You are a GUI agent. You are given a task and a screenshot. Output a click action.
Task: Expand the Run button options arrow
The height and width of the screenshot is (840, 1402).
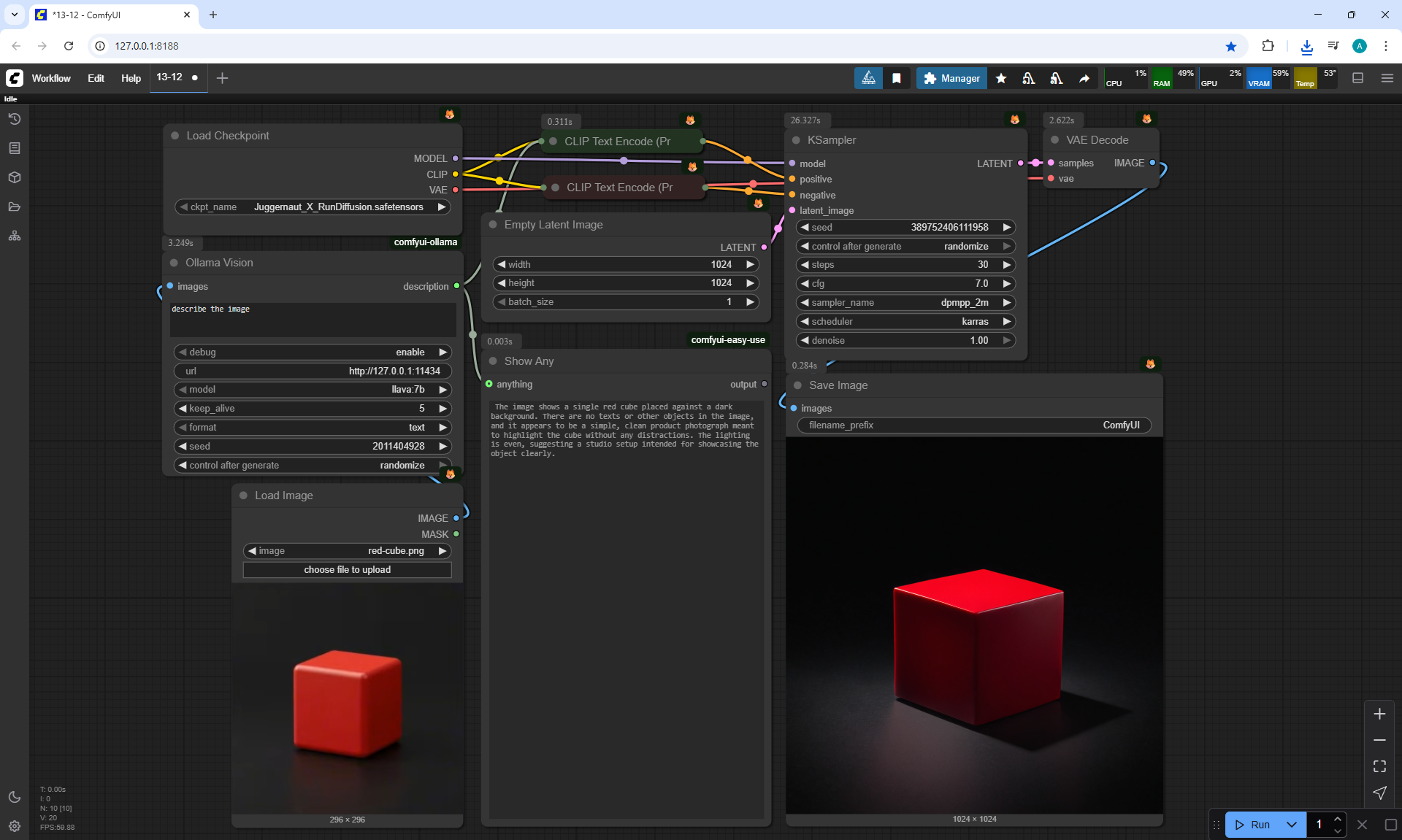coord(1291,825)
